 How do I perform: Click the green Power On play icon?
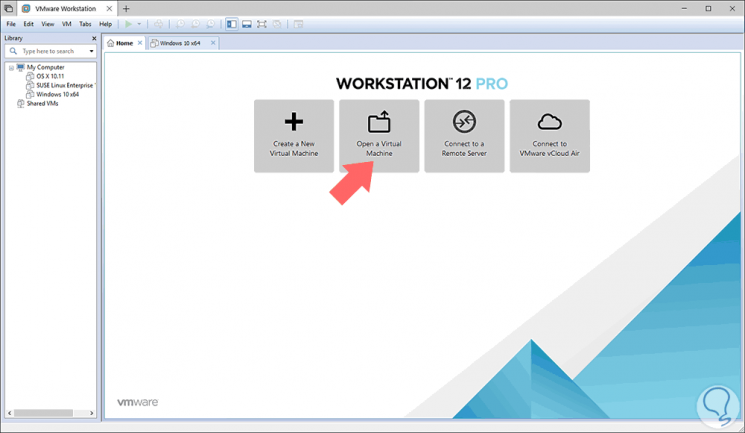tap(128, 24)
